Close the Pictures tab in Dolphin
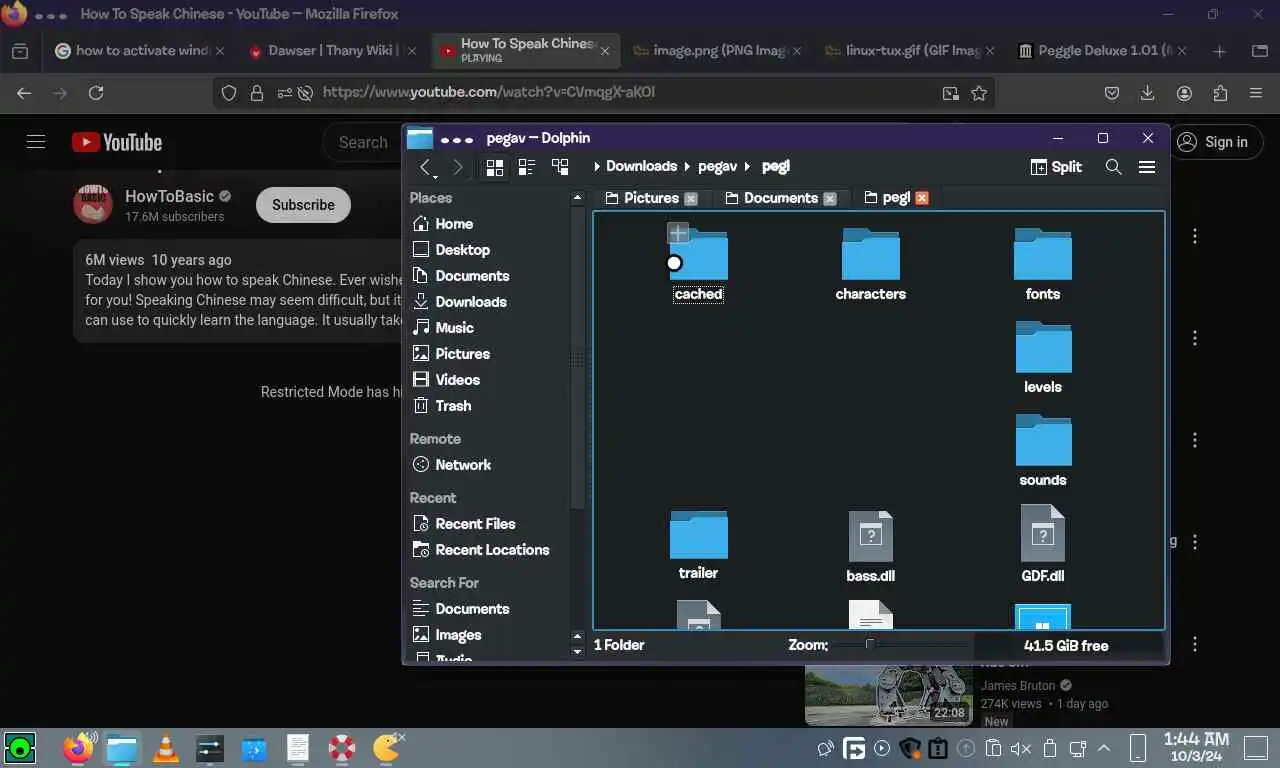This screenshot has width=1280, height=768. [x=691, y=198]
